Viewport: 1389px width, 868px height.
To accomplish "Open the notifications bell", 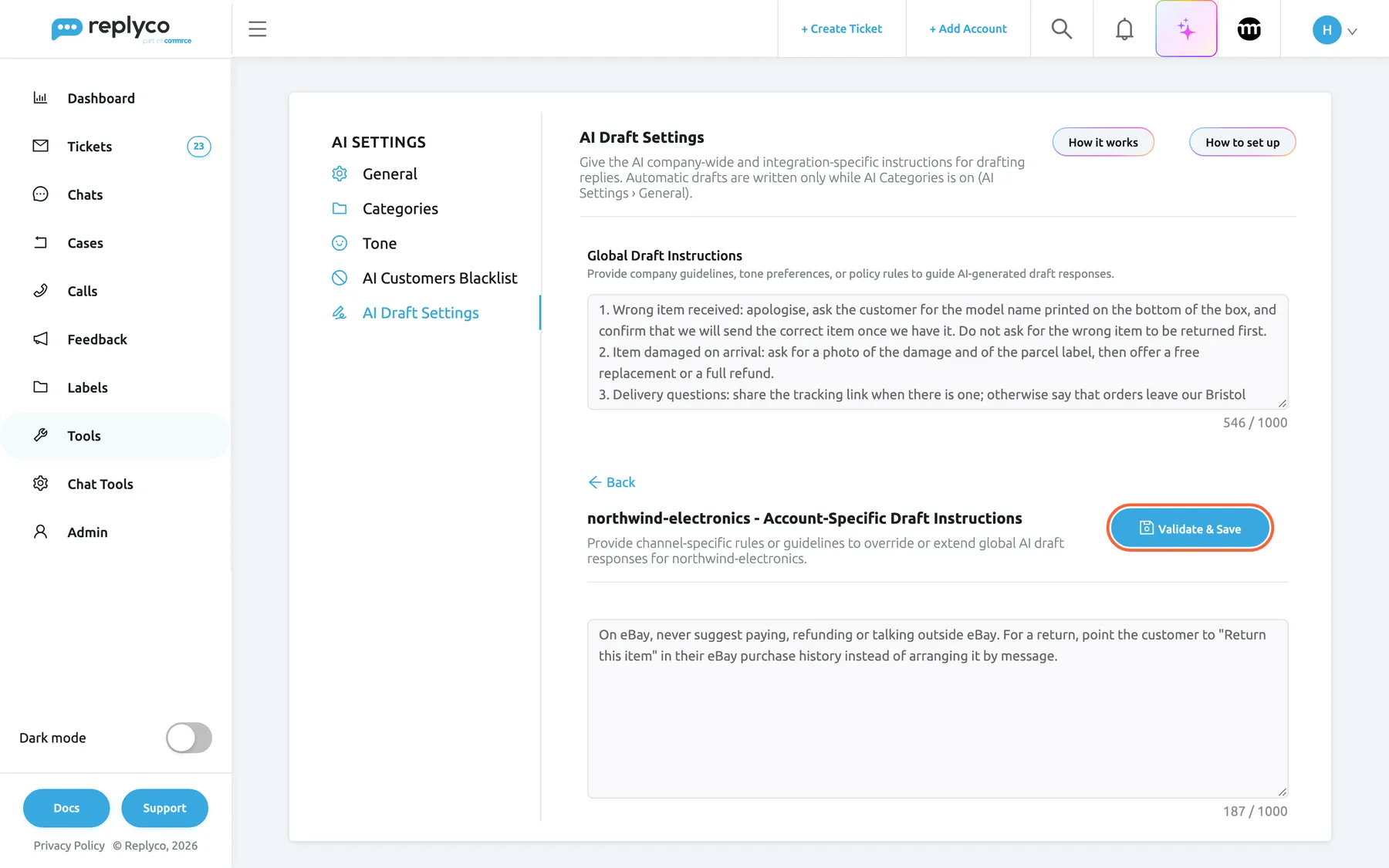I will tap(1124, 29).
